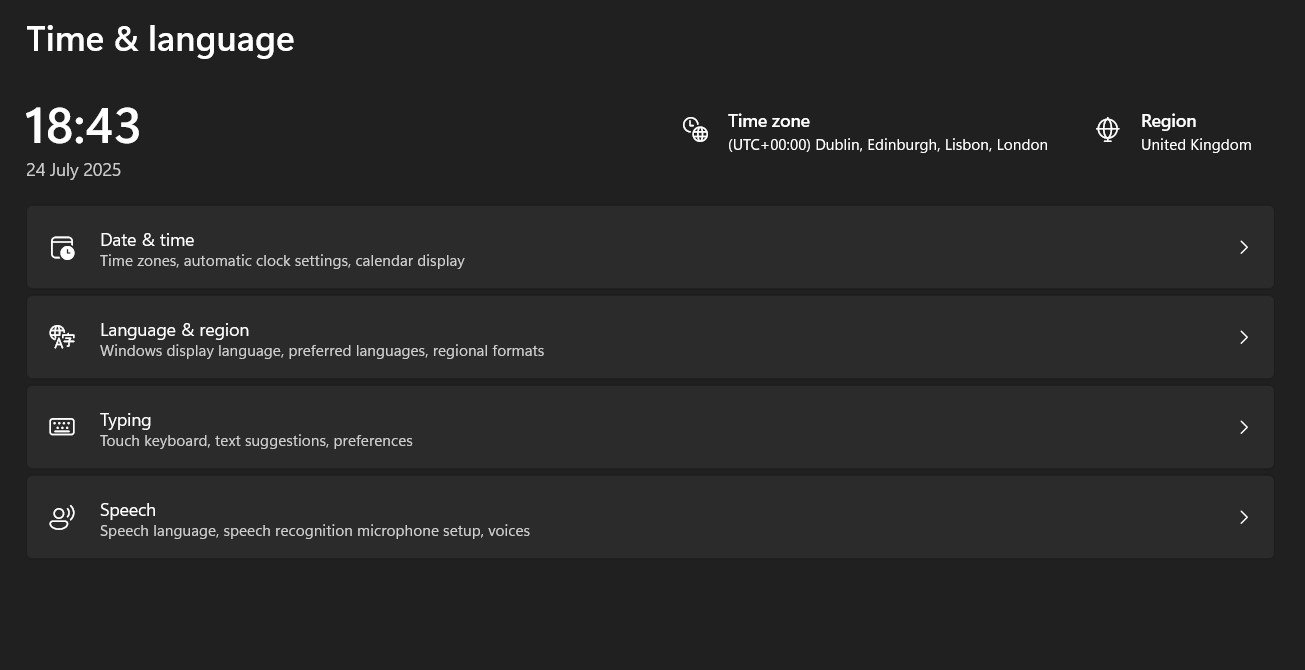
Task: Click the Speech person-talking icon
Action: click(x=62, y=517)
